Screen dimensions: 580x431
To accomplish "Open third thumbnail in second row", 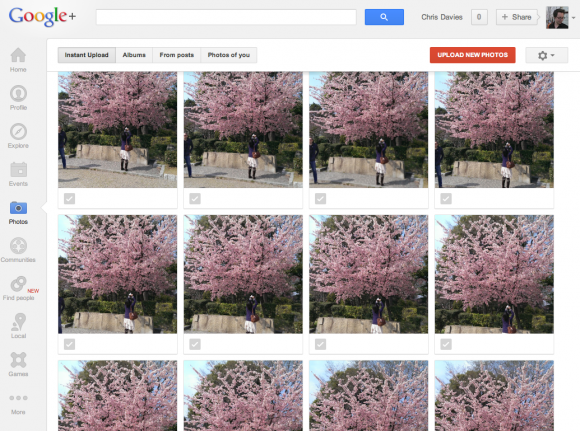I will click(368, 274).
